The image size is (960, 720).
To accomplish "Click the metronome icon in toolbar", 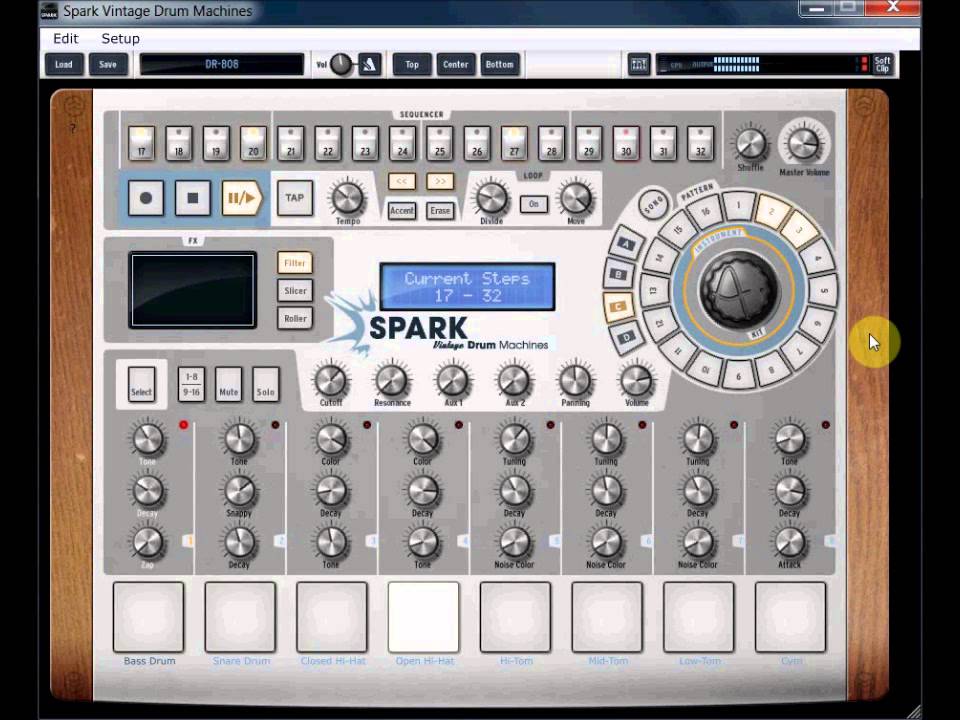I will (x=369, y=64).
